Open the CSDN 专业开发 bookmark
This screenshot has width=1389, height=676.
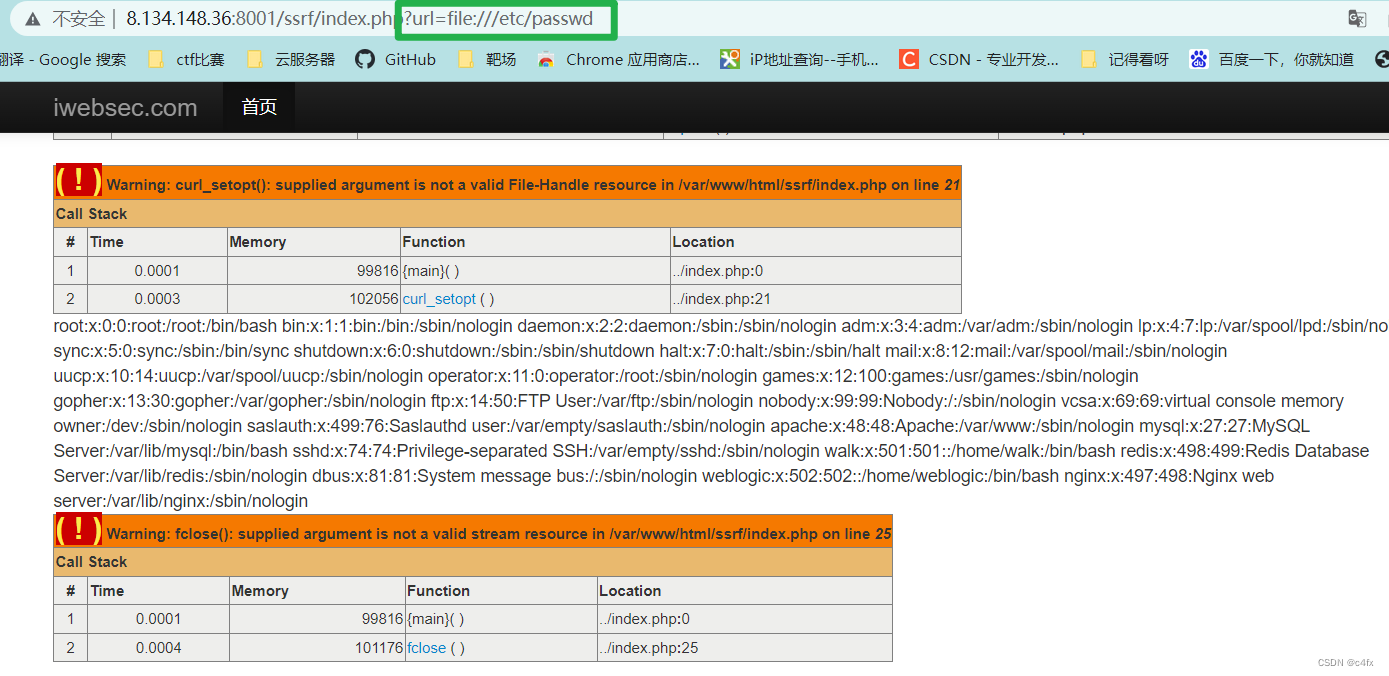(979, 59)
